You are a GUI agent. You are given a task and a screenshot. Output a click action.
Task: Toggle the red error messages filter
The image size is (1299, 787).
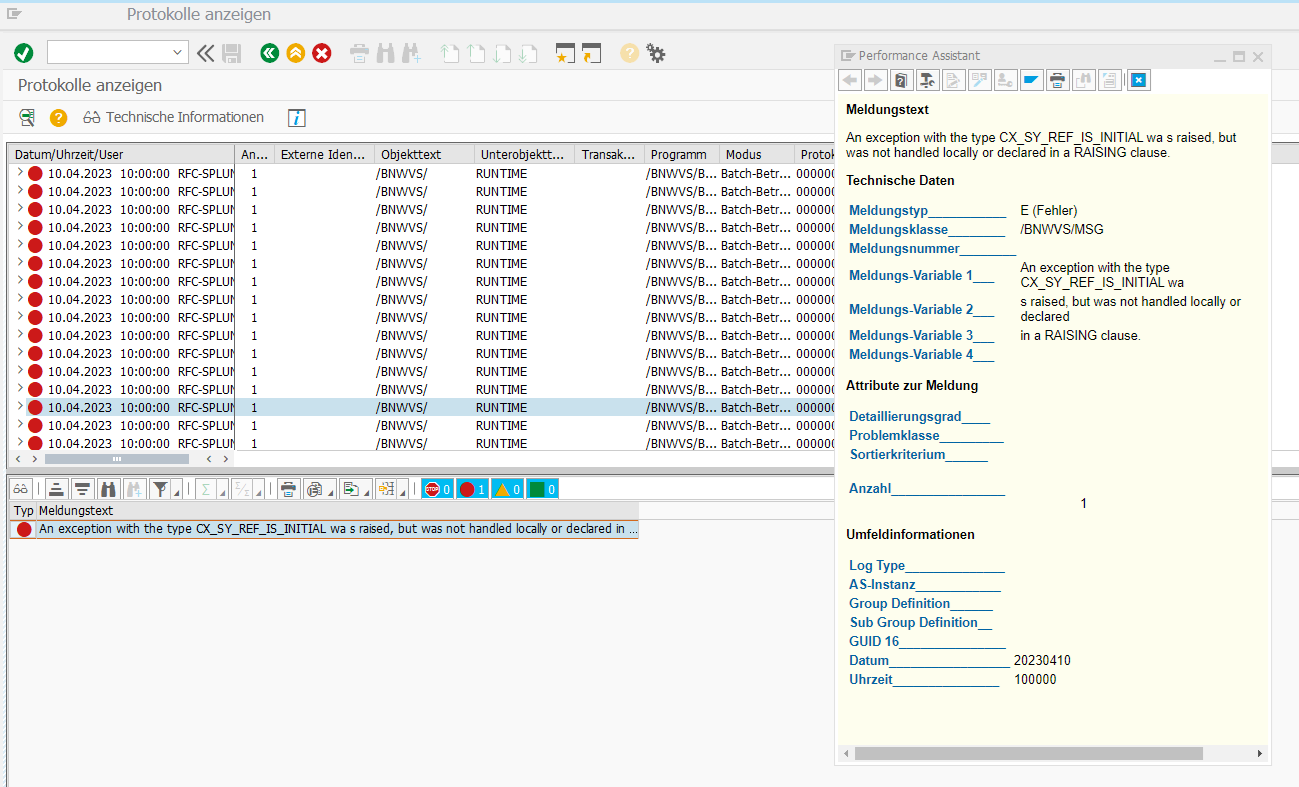point(472,489)
